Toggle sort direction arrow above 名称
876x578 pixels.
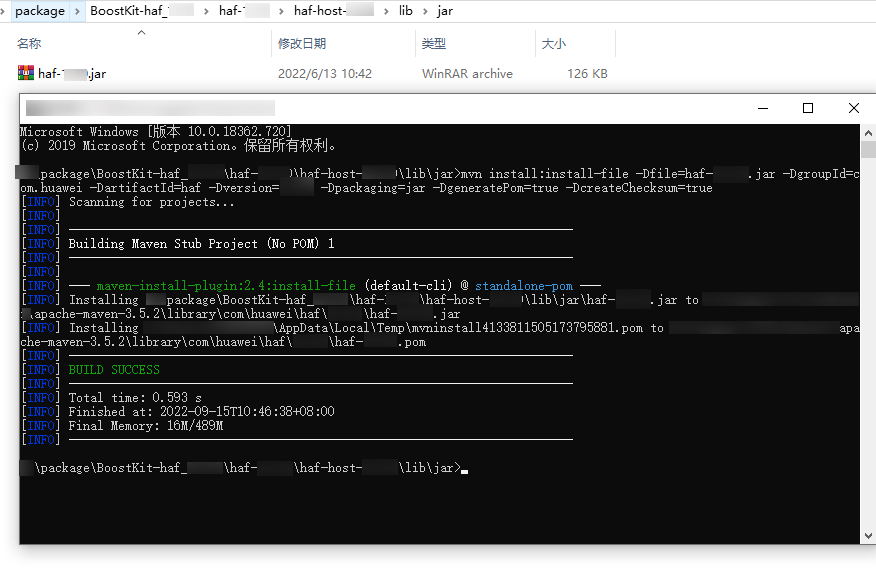142,32
